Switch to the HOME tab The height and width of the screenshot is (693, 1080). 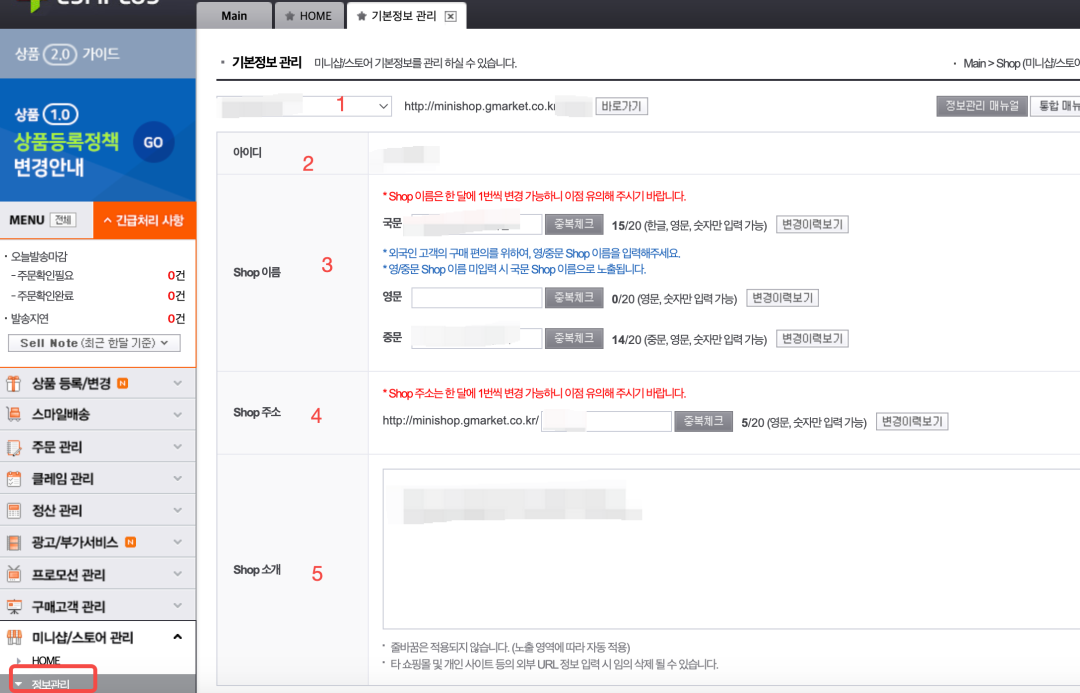point(309,16)
